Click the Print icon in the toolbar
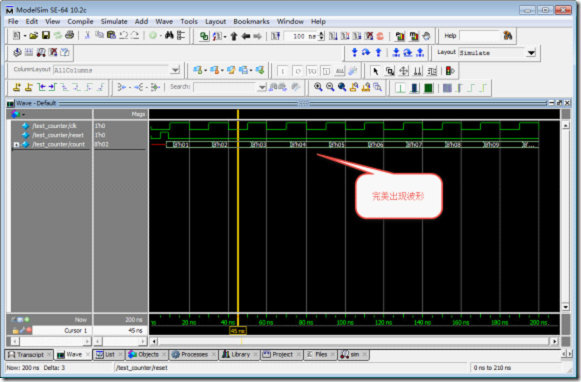The width and height of the screenshot is (581, 382). [69, 36]
